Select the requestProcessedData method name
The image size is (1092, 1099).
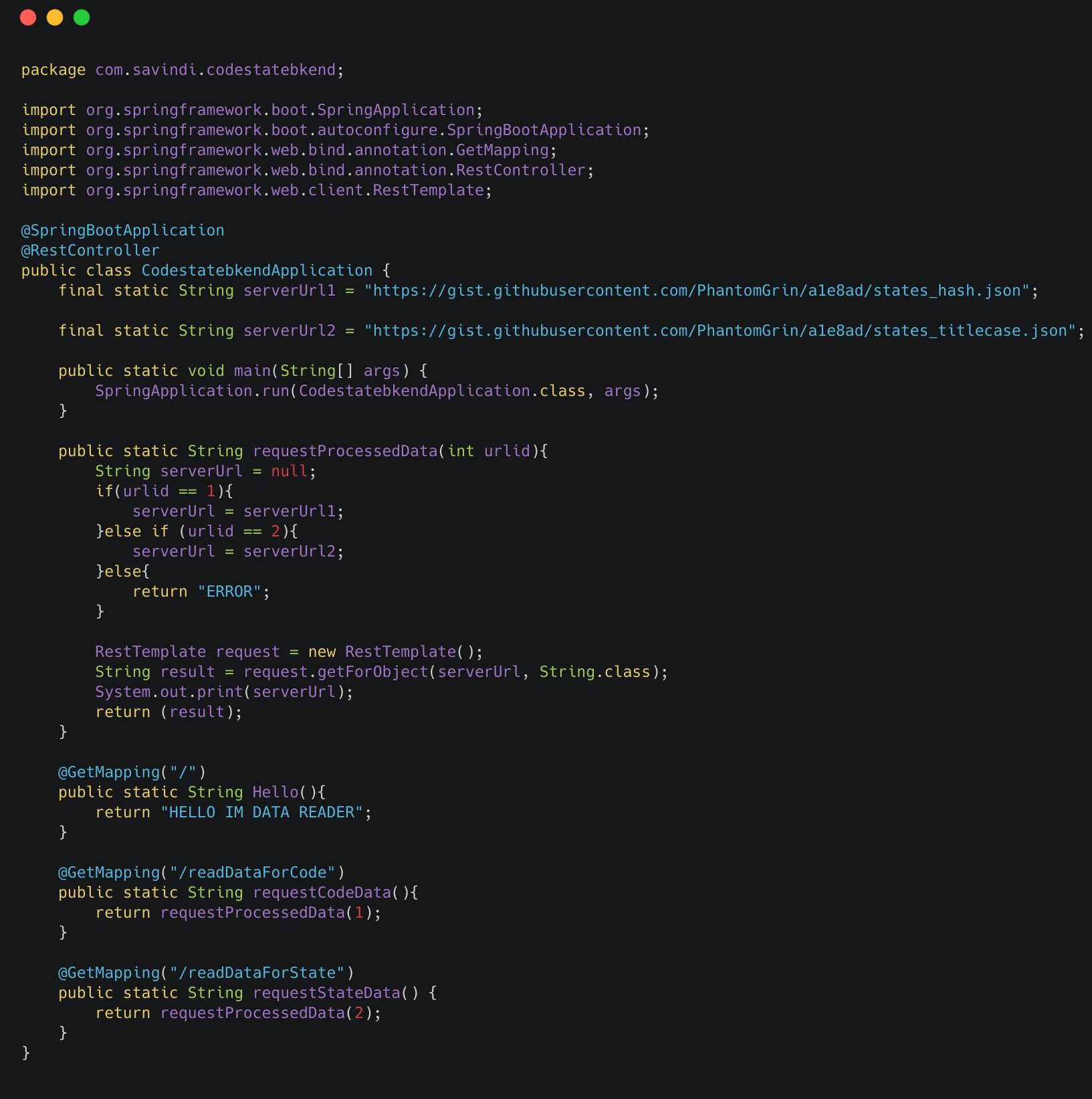click(x=344, y=450)
